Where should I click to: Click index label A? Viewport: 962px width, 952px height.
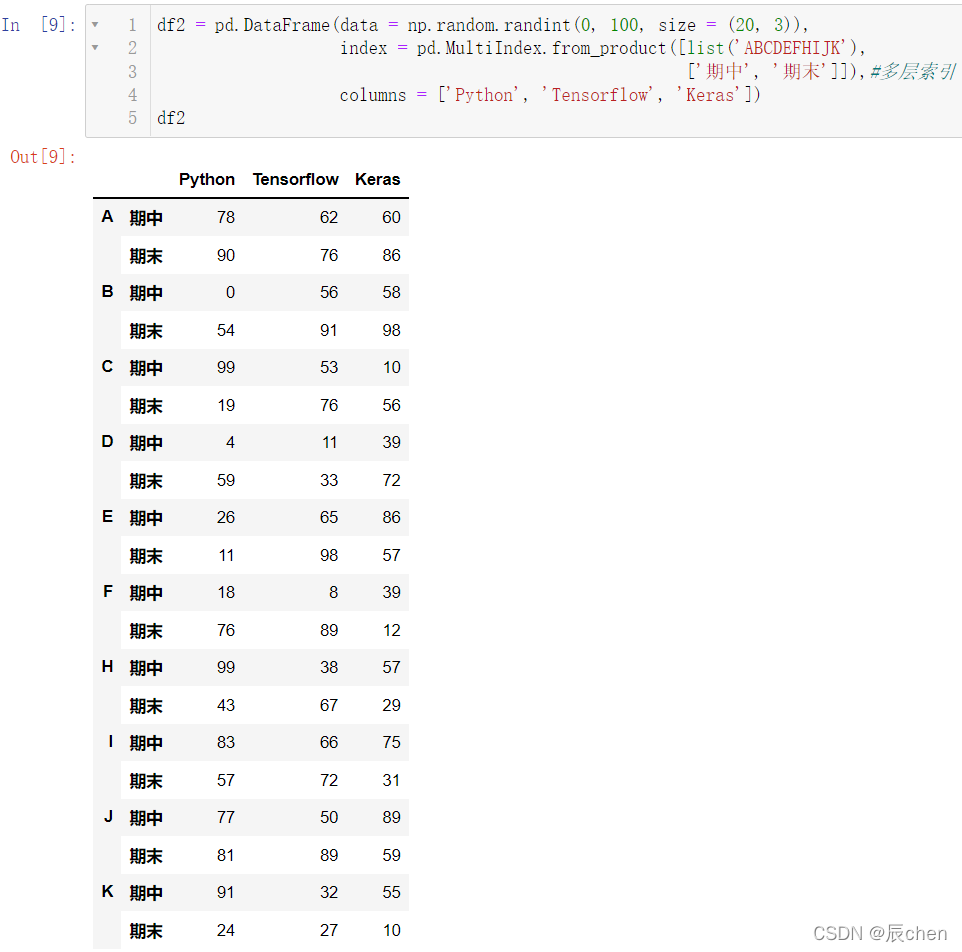107,217
